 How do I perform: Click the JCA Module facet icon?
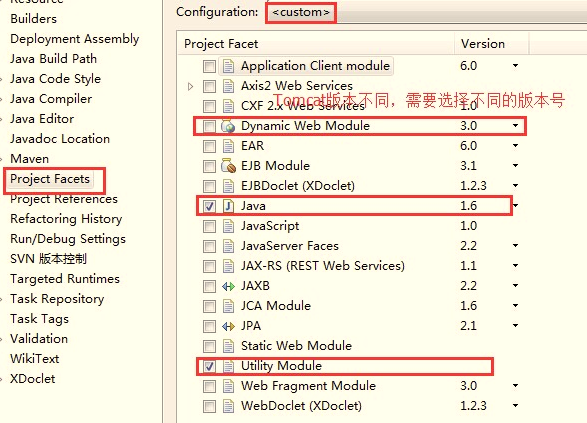click(228, 306)
